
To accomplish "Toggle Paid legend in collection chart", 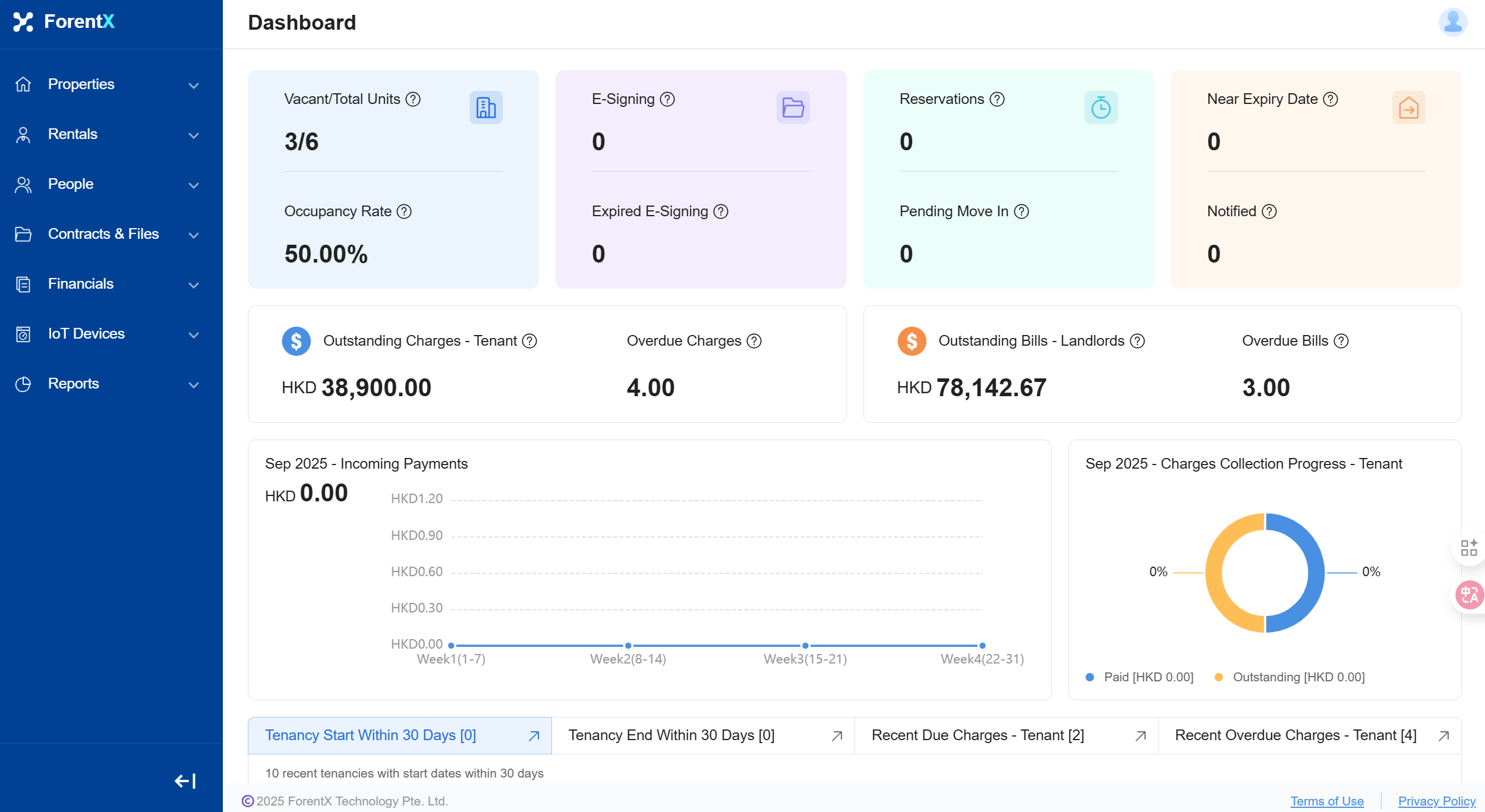I will [1140, 677].
